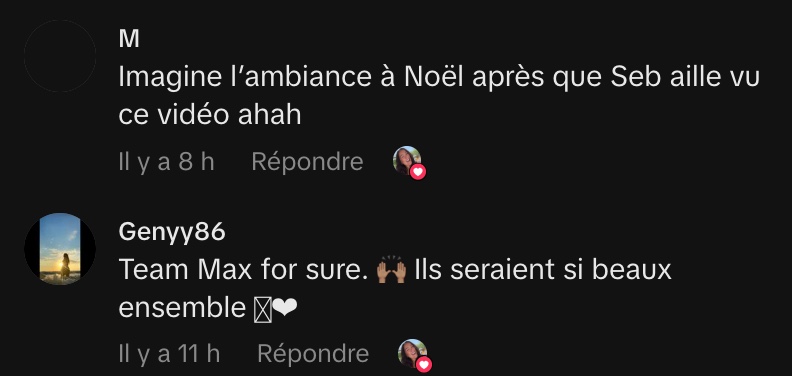Viewport: 792px width, 376px height.
Task: Open Genyy86's sunset profile picture
Action: [60, 249]
